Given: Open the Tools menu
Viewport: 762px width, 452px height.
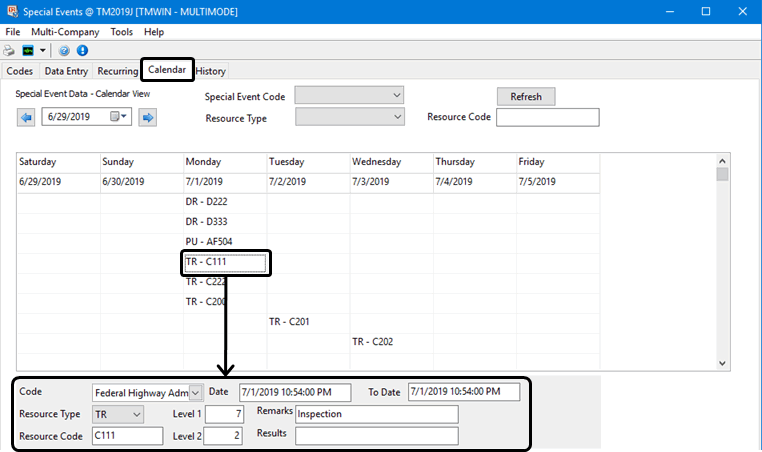Looking at the screenshot, I should (x=121, y=32).
